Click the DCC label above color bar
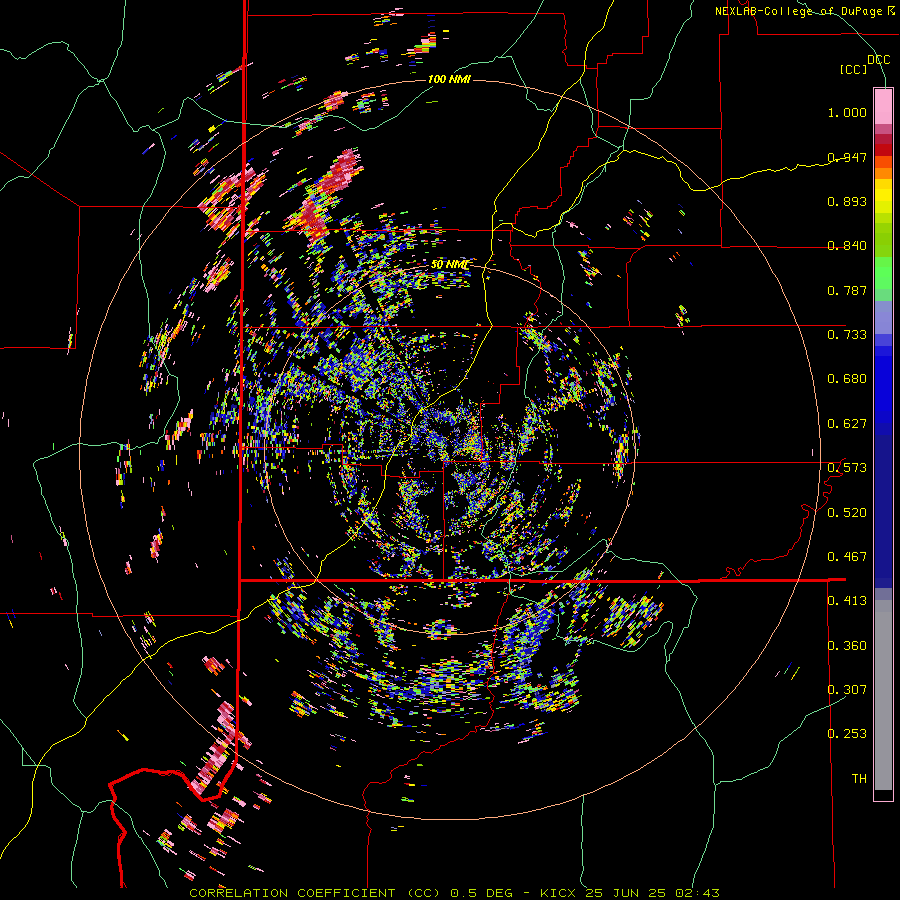Image resolution: width=900 pixels, height=900 pixels. click(878, 60)
